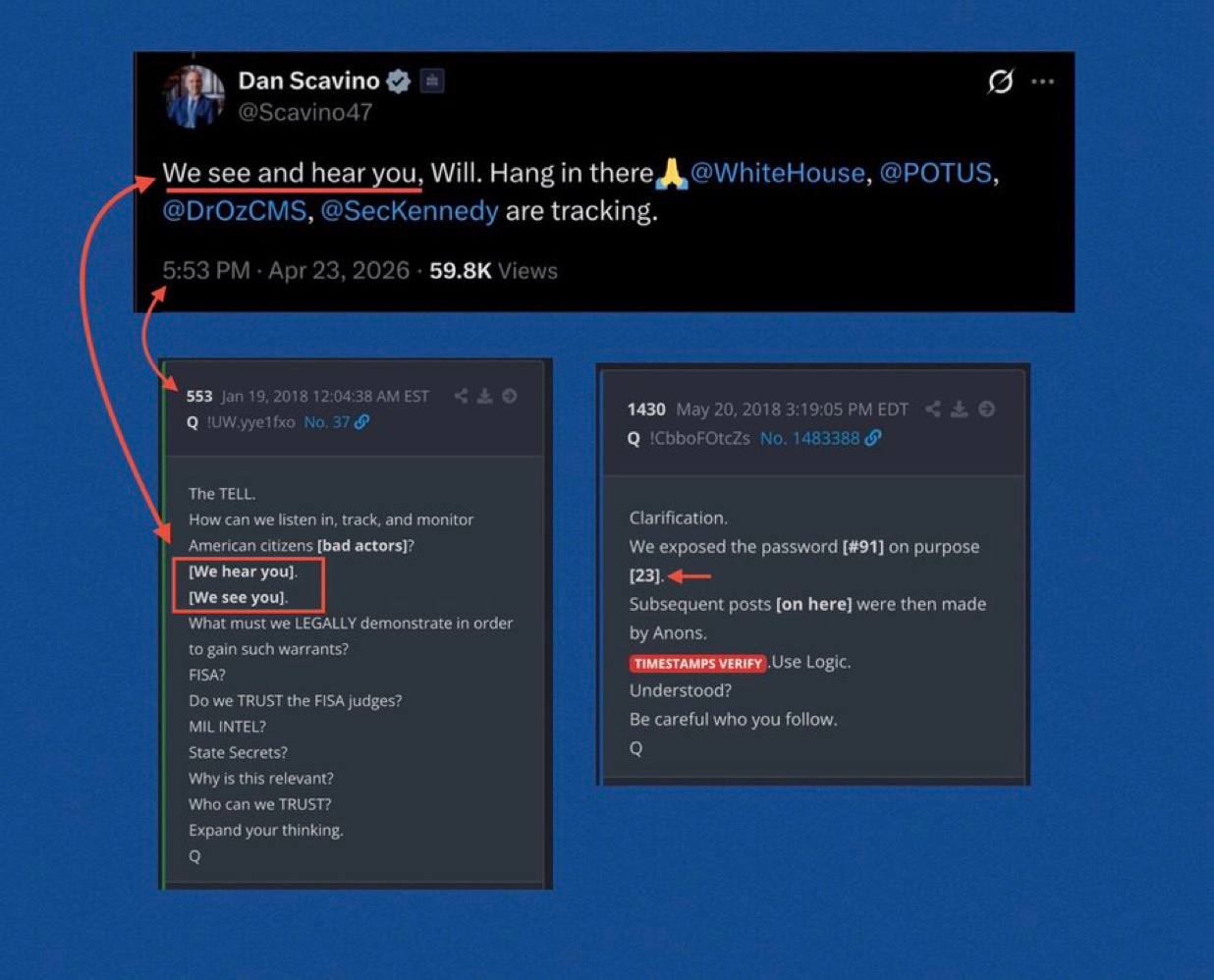Click the 59.8K Views count
1214x980 pixels.
pos(493,271)
